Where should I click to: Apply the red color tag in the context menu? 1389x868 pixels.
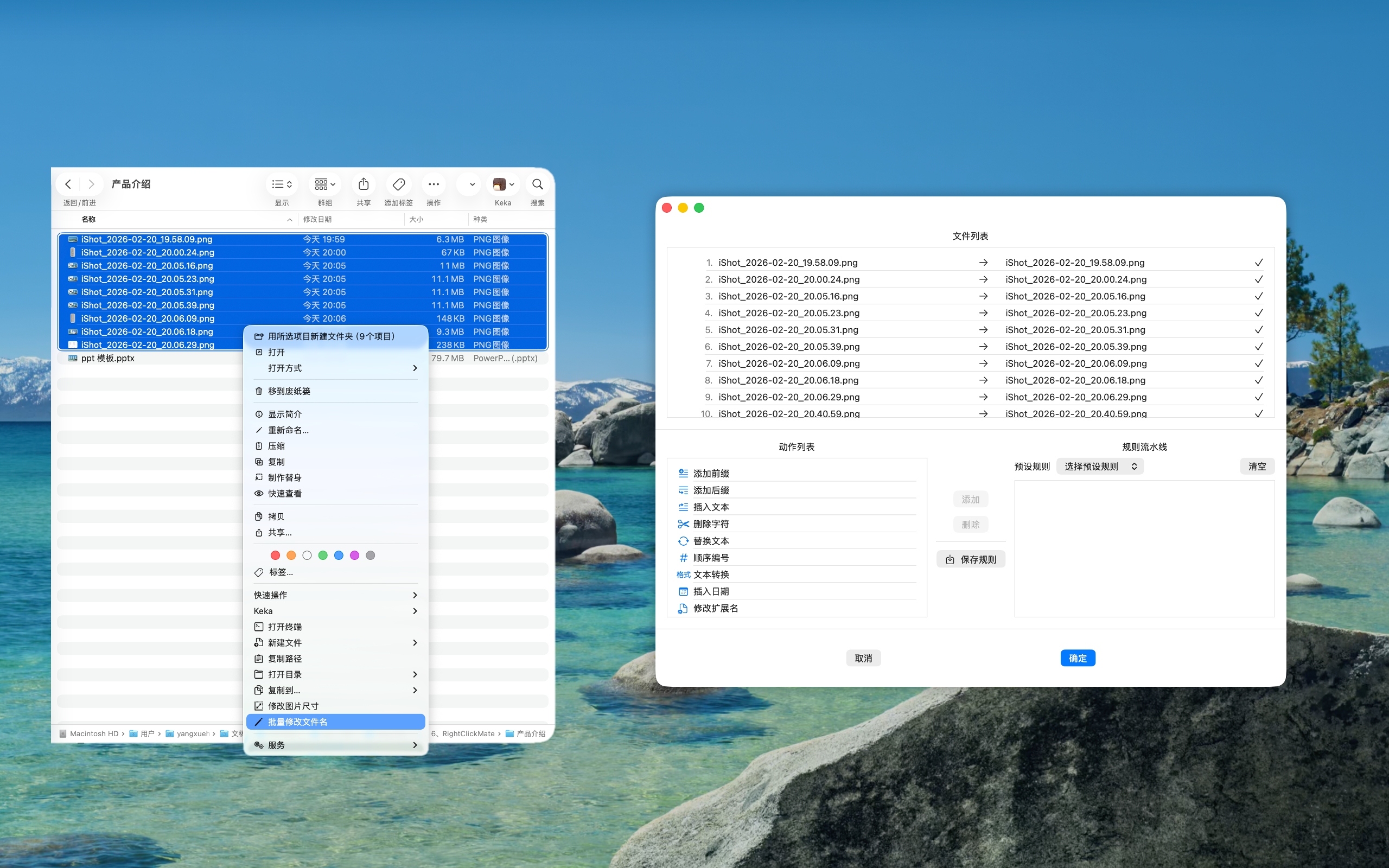coord(275,555)
